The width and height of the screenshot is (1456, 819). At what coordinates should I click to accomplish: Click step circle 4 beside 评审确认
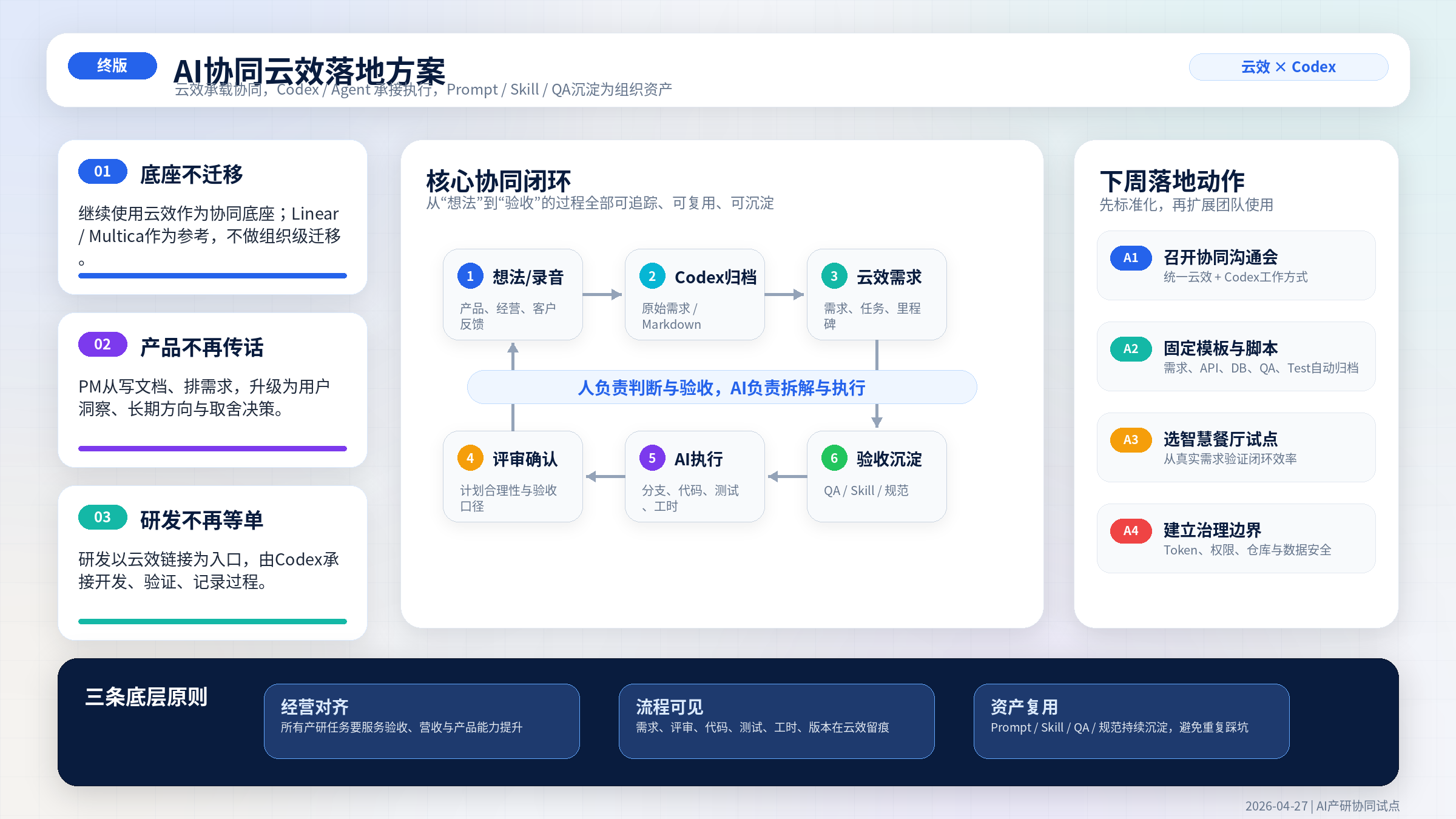click(470, 458)
